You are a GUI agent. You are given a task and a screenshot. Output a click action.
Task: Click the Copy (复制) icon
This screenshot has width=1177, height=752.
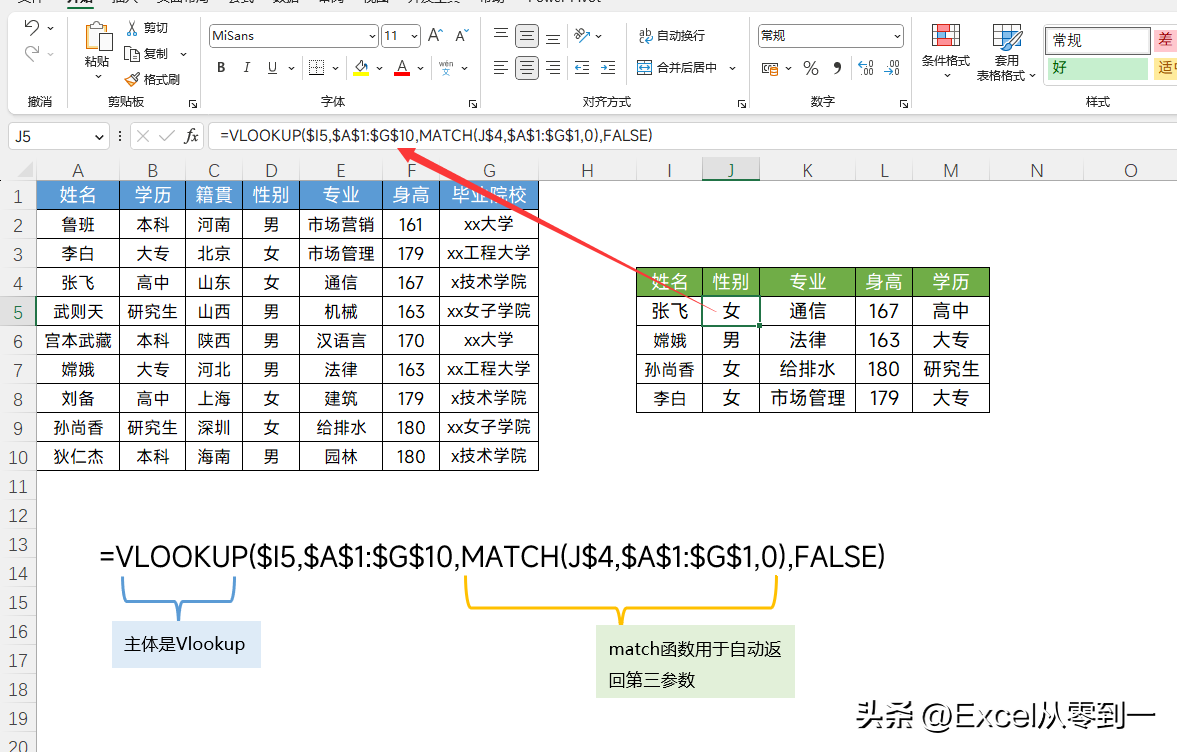(x=132, y=53)
